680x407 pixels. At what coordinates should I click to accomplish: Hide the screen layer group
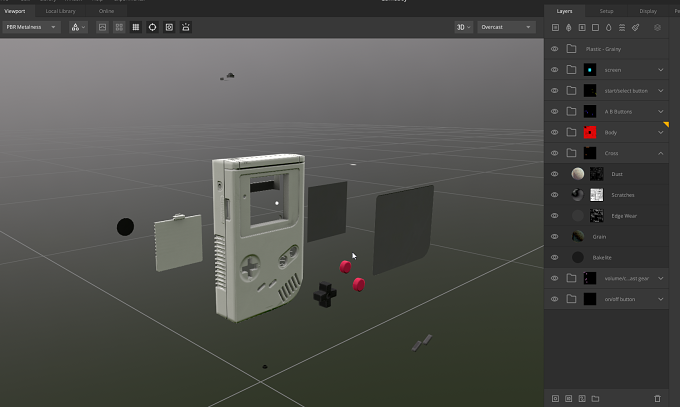click(x=554, y=70)
